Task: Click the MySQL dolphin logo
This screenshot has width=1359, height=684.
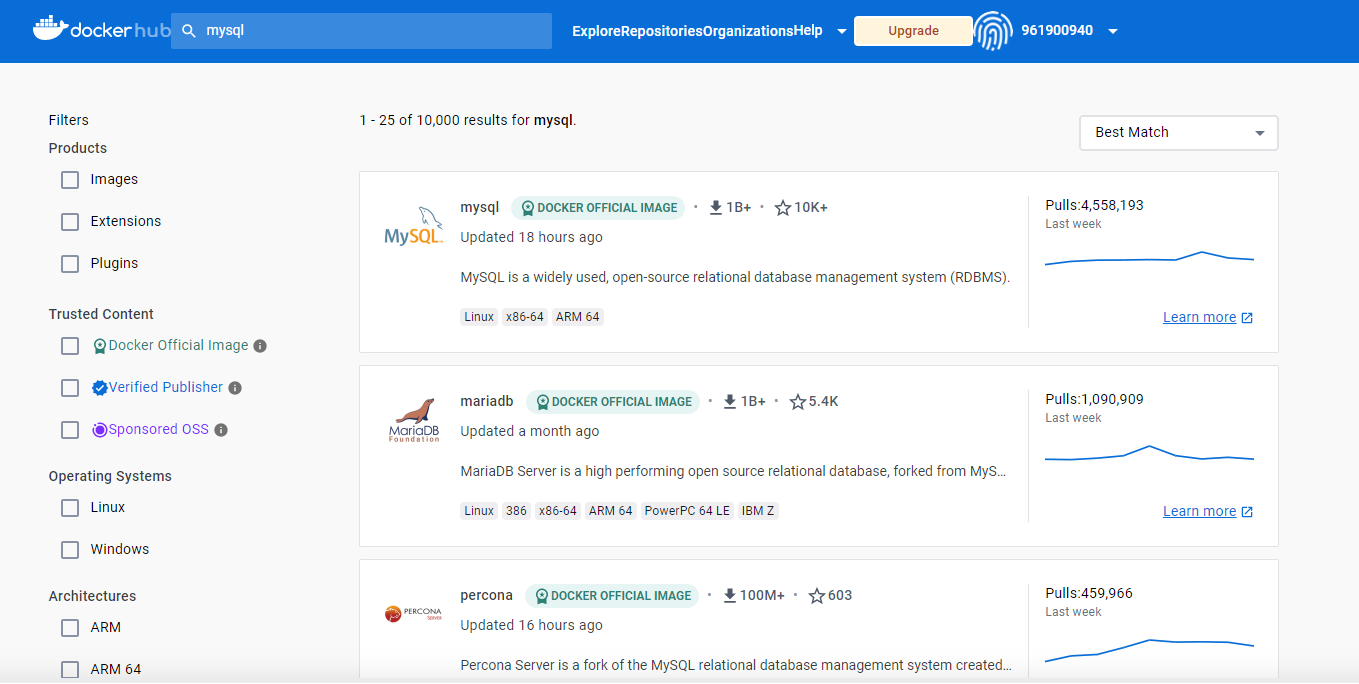Action: pos(414,227)
